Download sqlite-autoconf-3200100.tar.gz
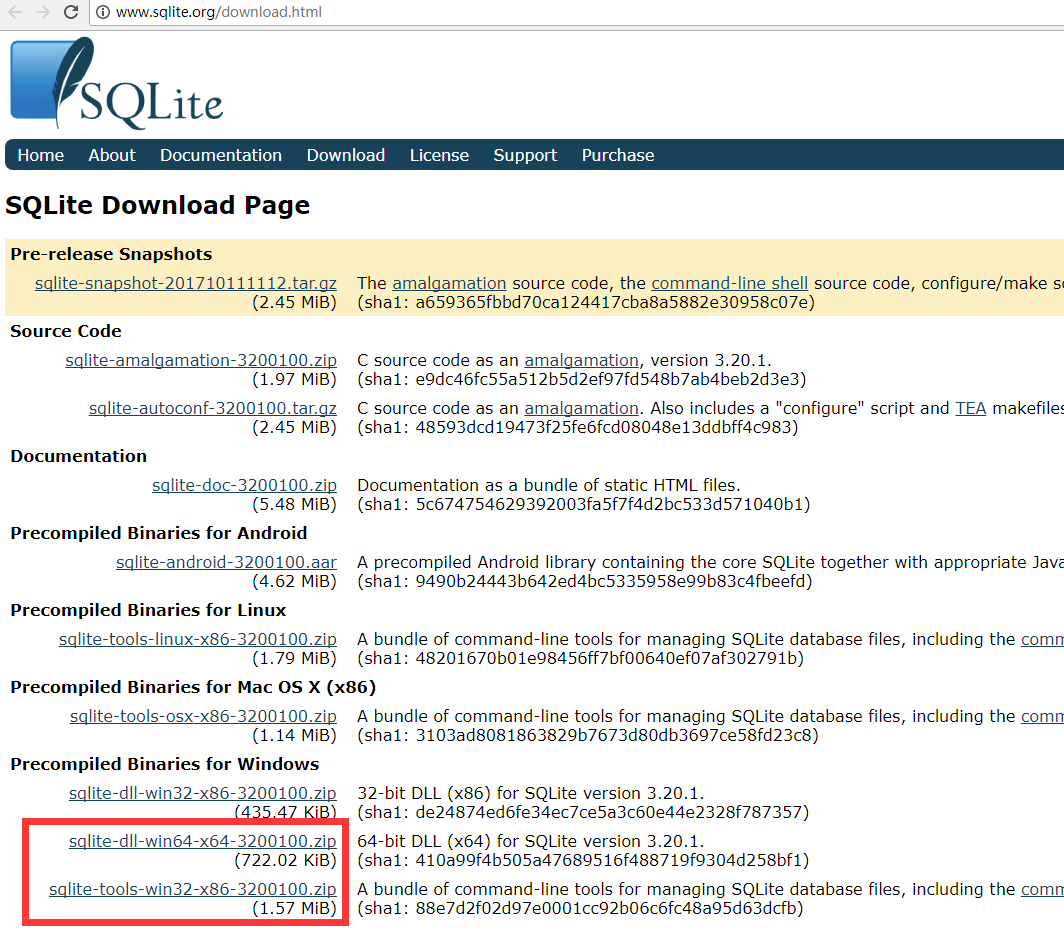 (212, 408)
